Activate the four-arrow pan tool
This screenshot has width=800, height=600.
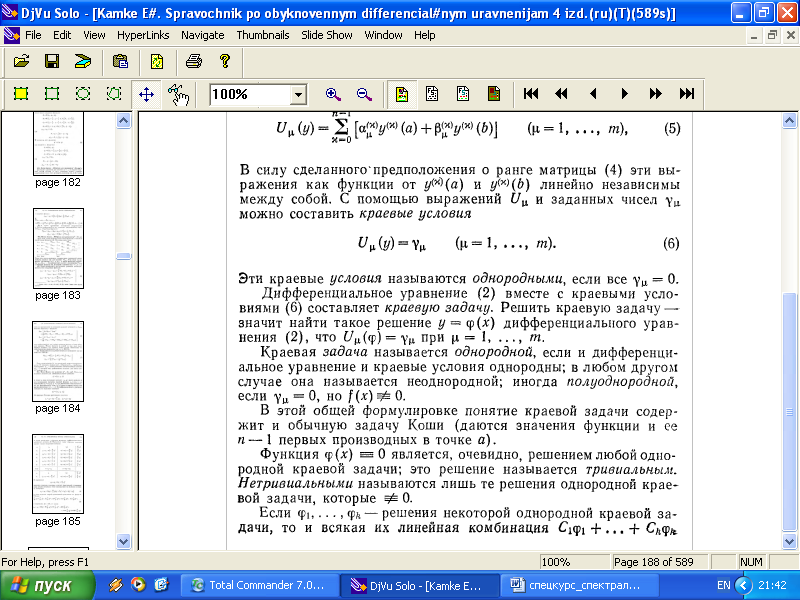[x=146, y=94]
